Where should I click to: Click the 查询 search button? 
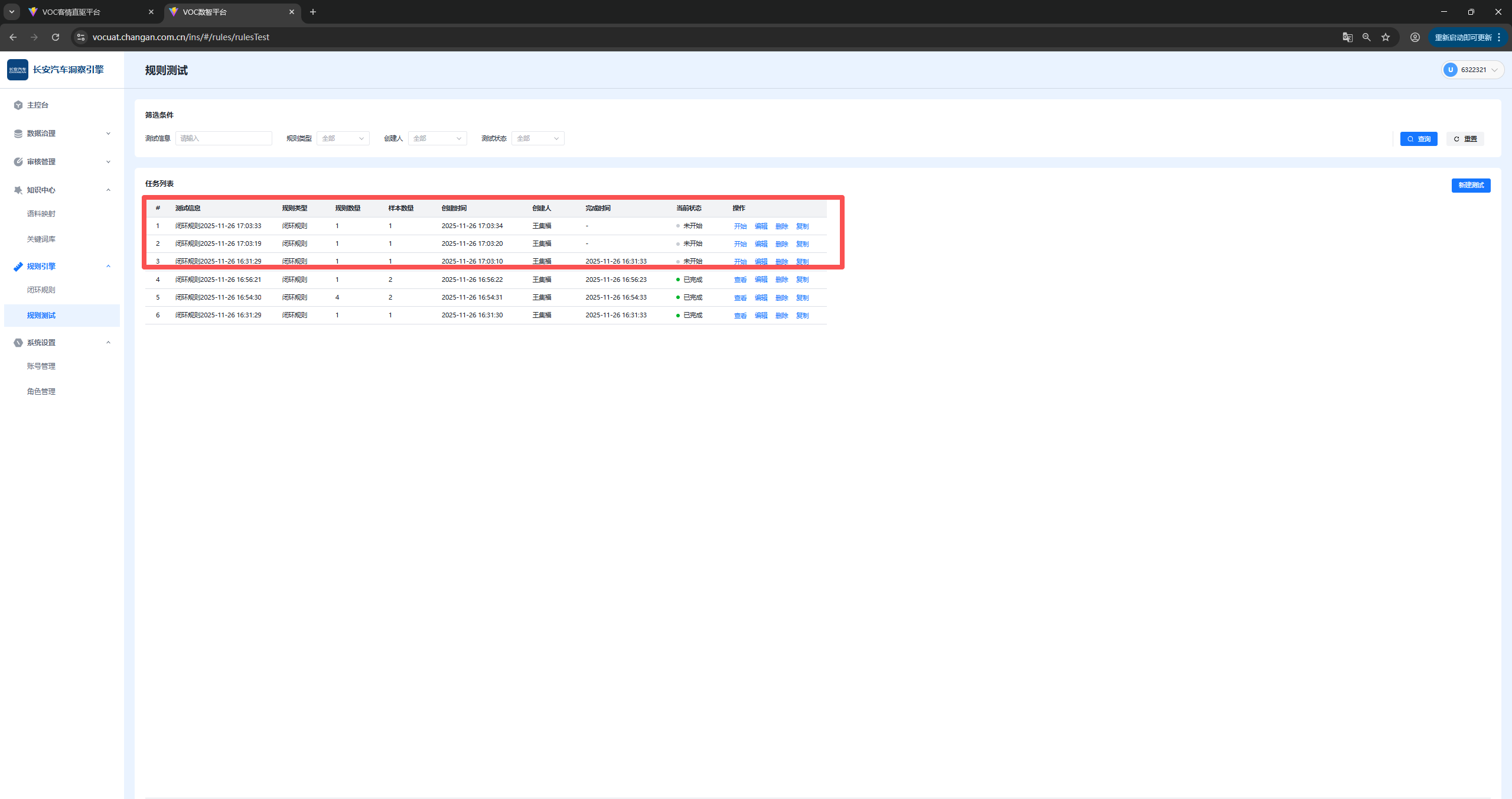1418,139
